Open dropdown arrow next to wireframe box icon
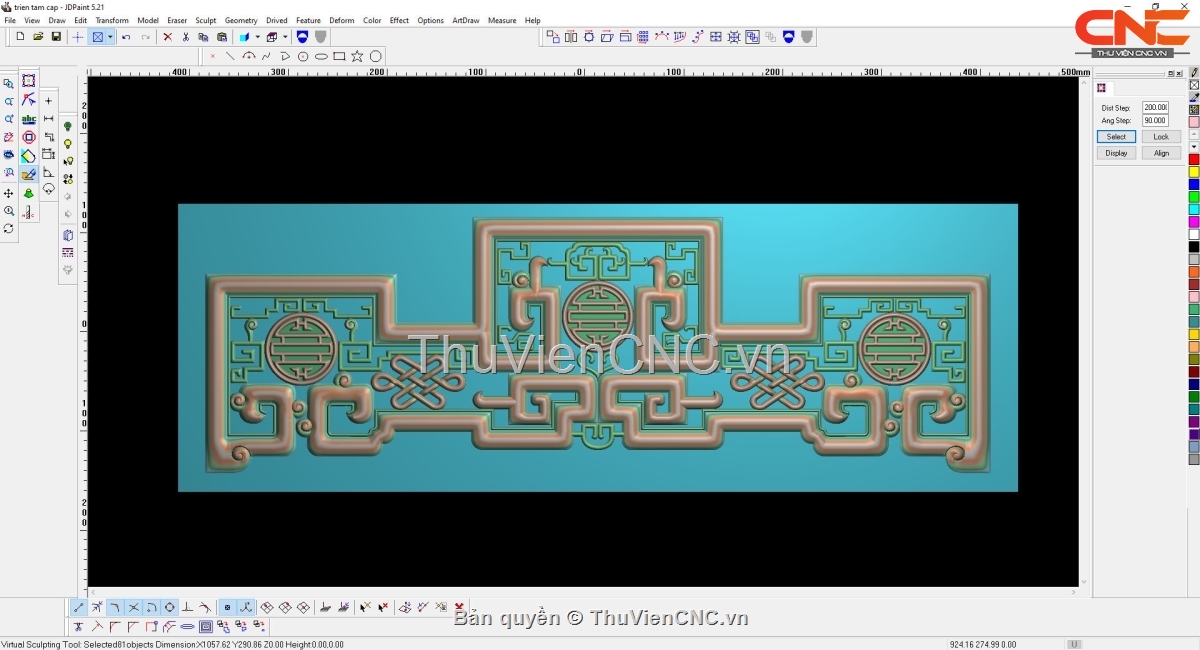The height and width of the screenshot is (650, 1200). point(285,37)
